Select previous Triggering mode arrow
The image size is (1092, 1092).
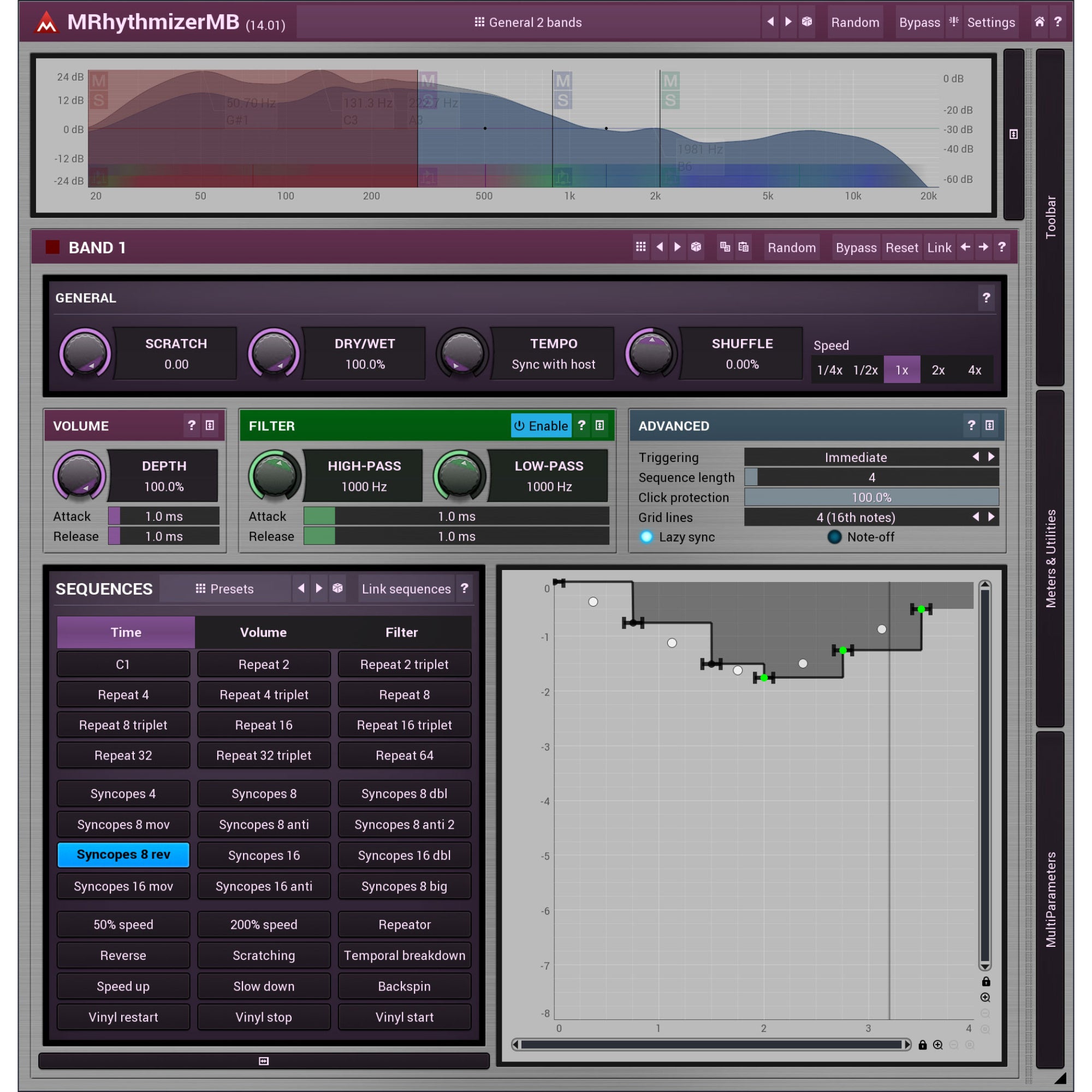976,456
